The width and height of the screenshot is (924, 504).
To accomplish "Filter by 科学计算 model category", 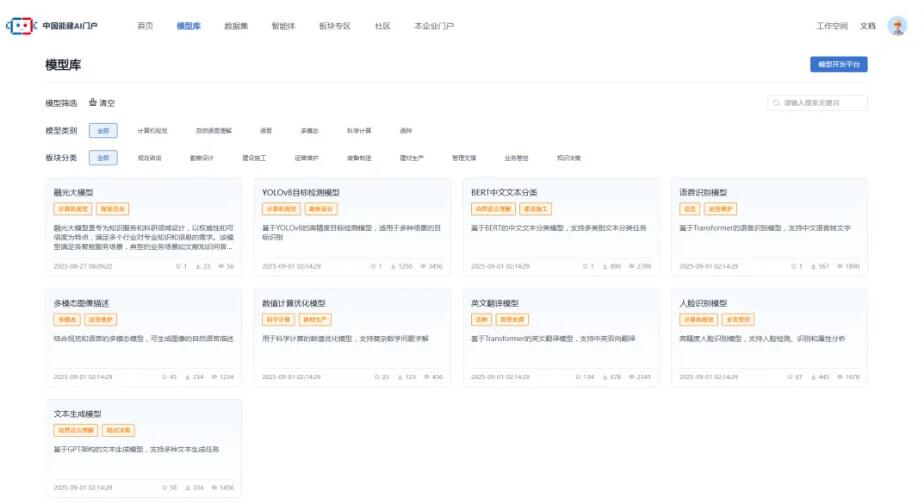I will 358,130.
